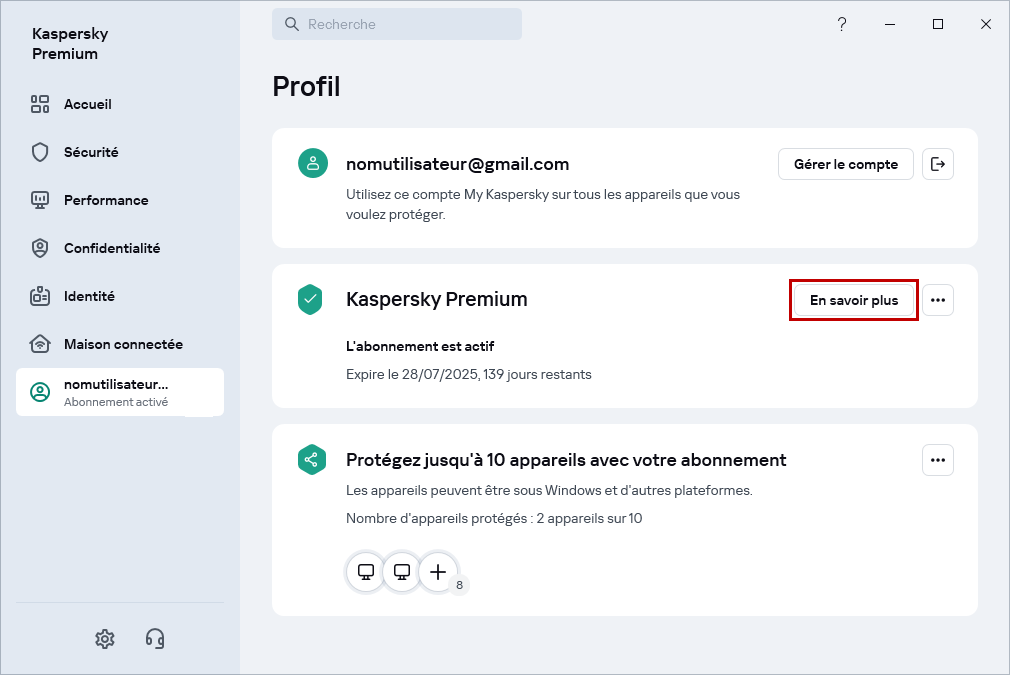Focus the Recherche search field
The height and width of the screenshot is (675, 1010).
[405, 24]
